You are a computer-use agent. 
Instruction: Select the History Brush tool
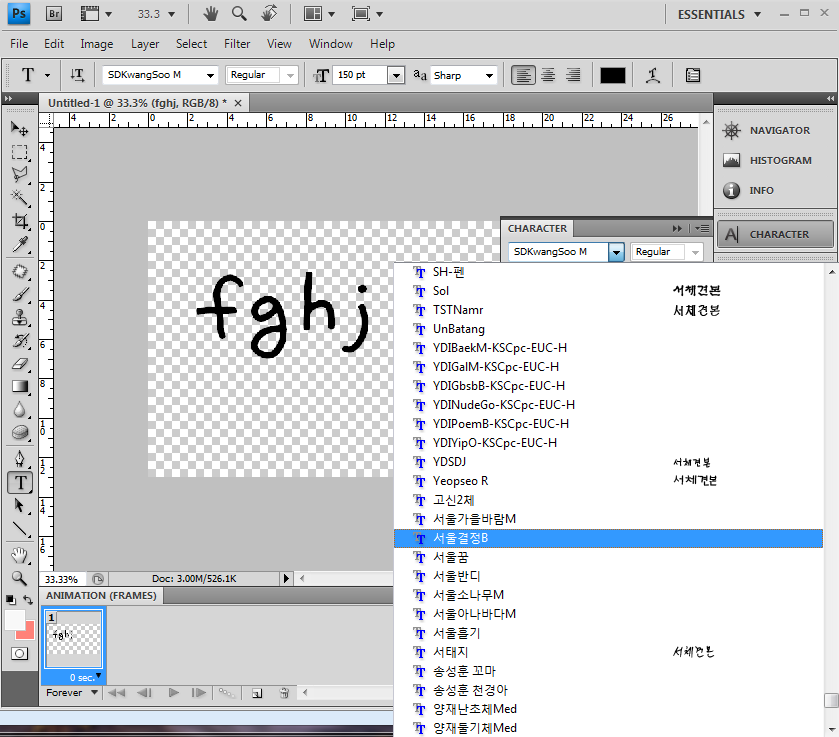pos(20,340)
